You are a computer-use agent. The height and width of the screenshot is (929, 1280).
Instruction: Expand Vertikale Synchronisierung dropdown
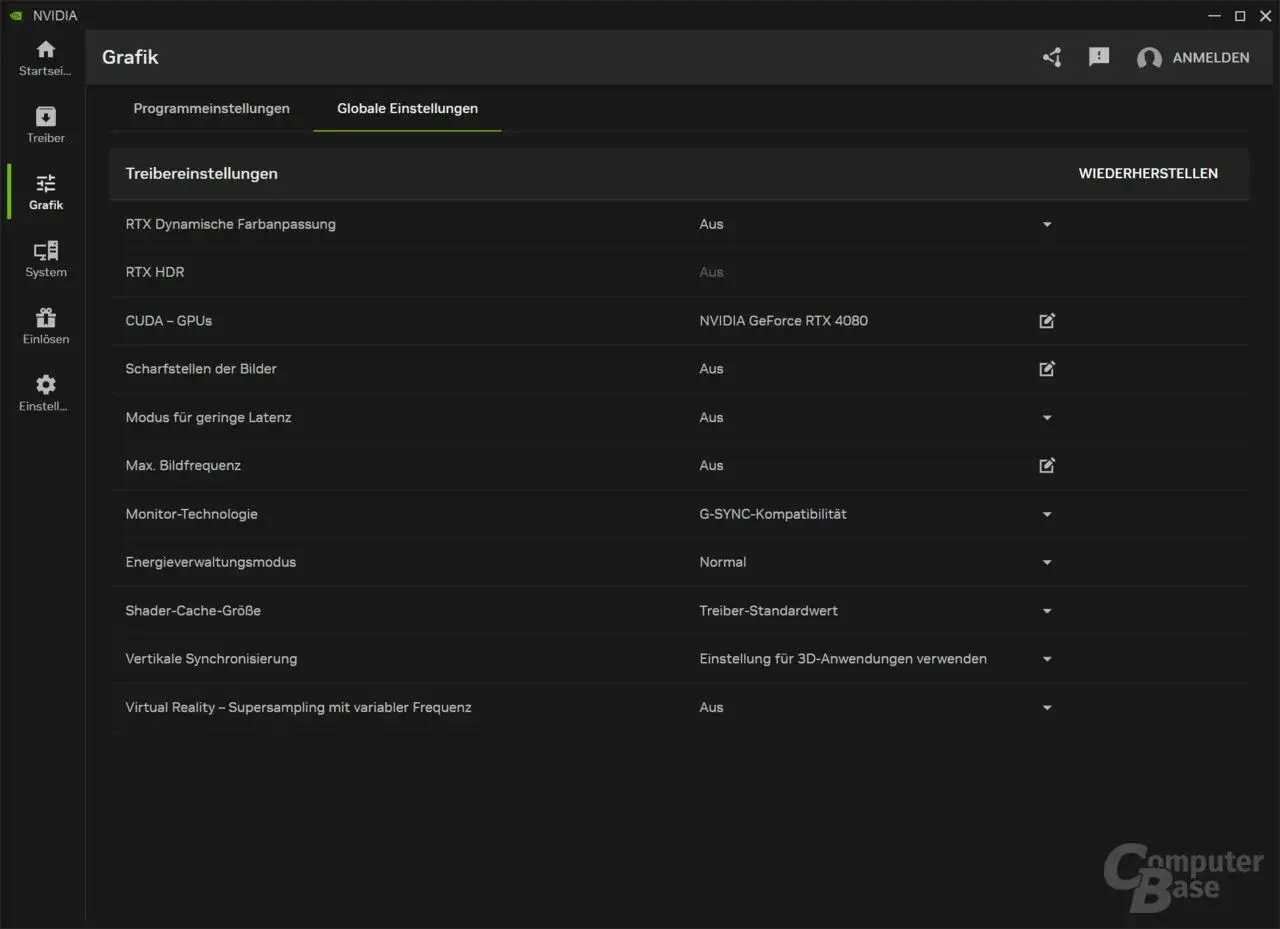tap(1047, 660)
